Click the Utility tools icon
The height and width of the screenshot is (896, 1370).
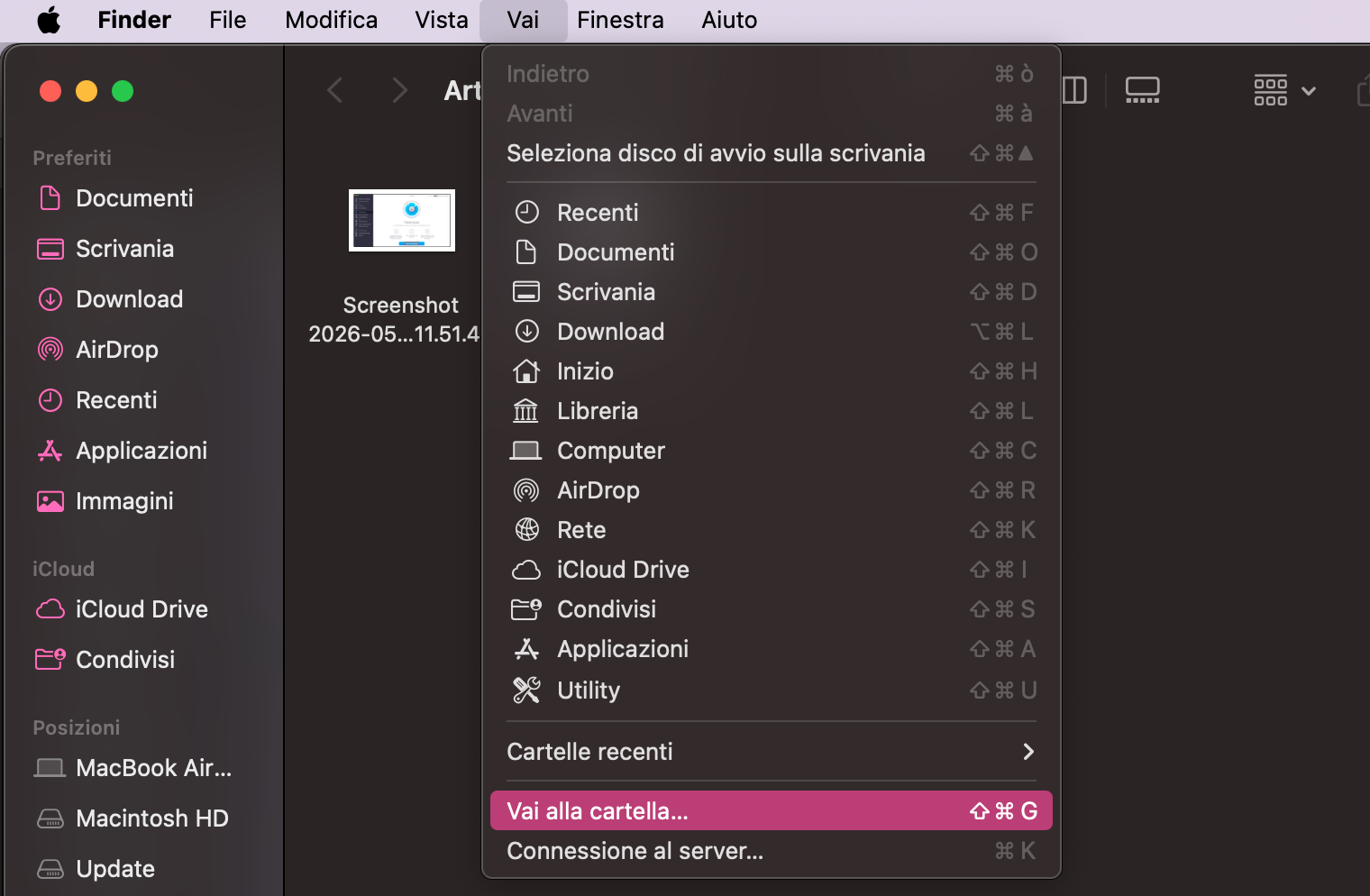[526, 690]
